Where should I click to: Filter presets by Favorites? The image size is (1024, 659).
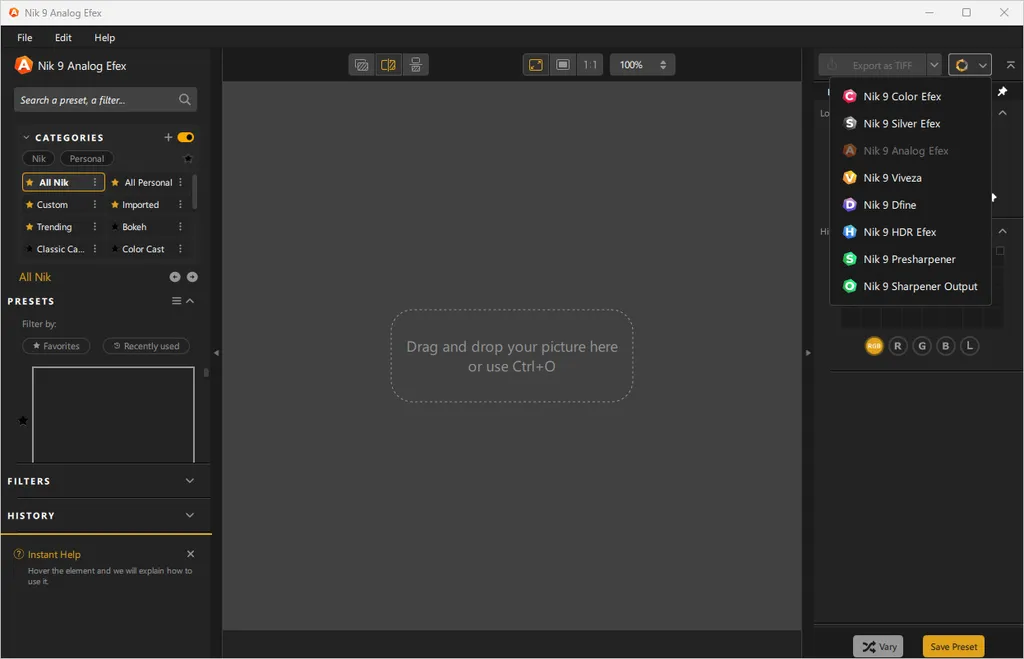[x=56, y=346]
